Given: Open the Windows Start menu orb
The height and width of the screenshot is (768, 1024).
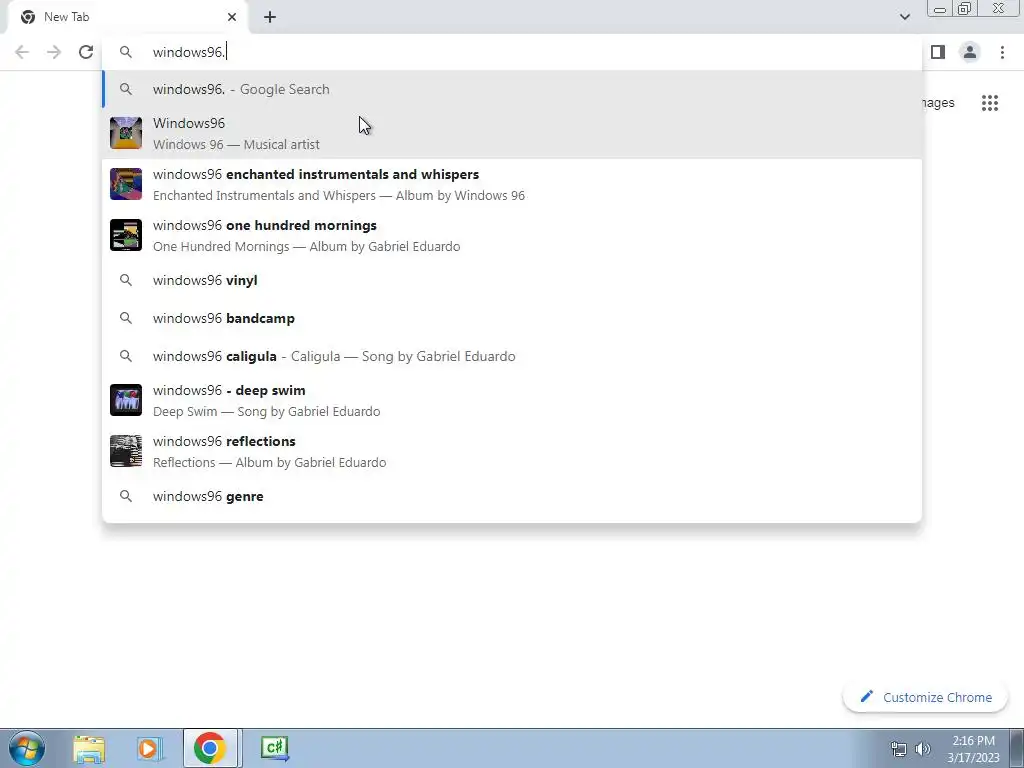Looking at the screenshot, I should (x=27, y=748).
